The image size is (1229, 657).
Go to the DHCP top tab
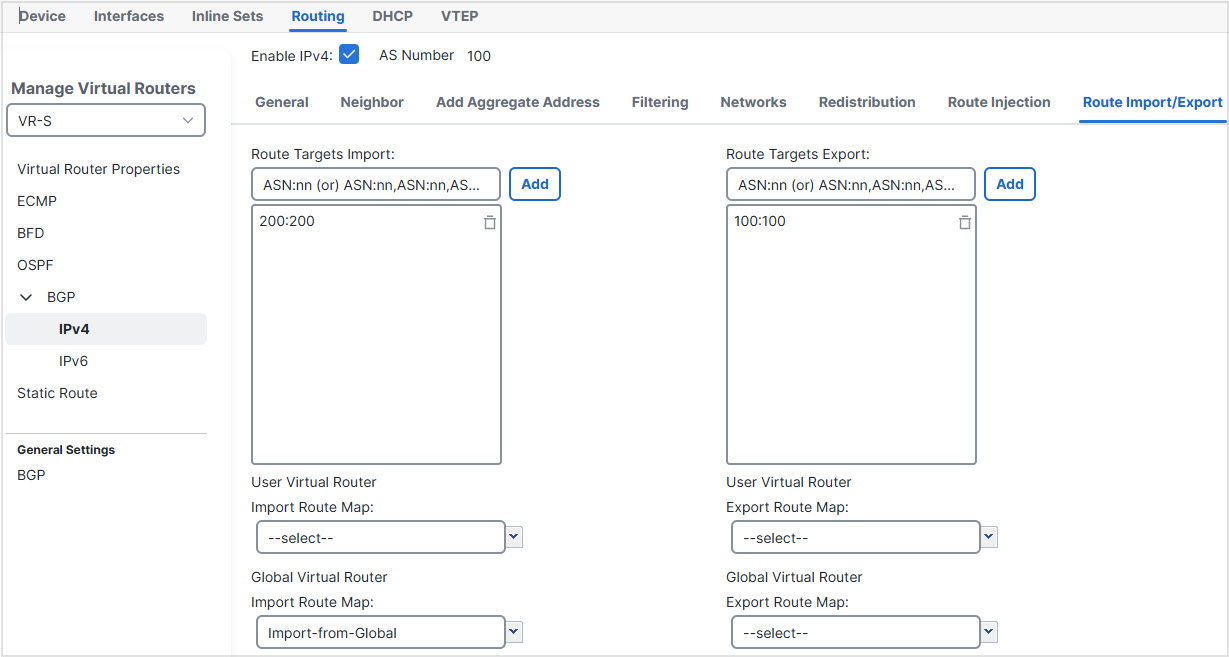pos(392,16)
